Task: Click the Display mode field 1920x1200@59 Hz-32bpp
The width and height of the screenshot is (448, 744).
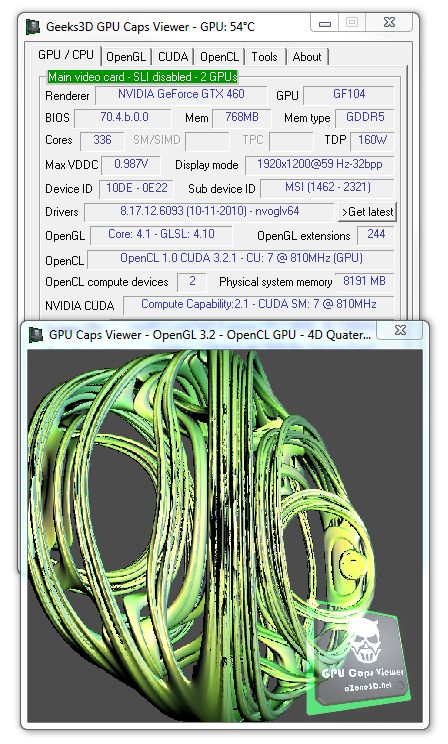Action: coord(320,165)
